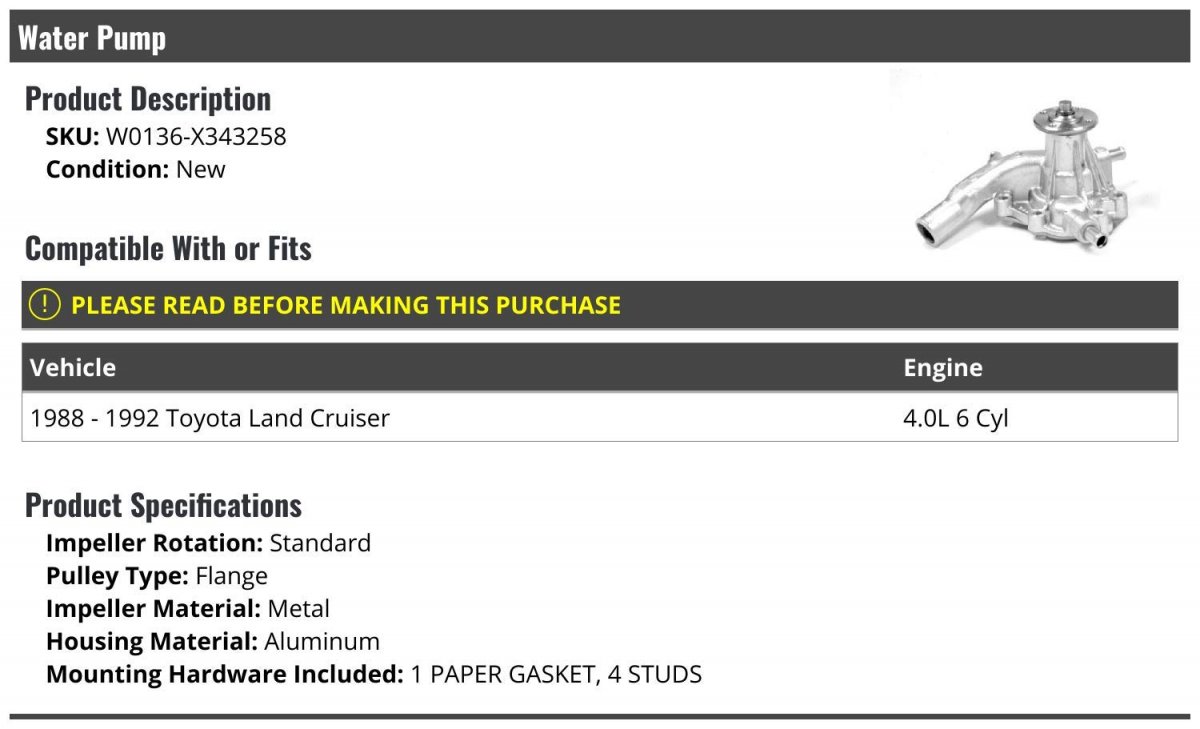Click the SKU label
The height and width of the screenshot is (729, 1200).
(x=73, y=137)
